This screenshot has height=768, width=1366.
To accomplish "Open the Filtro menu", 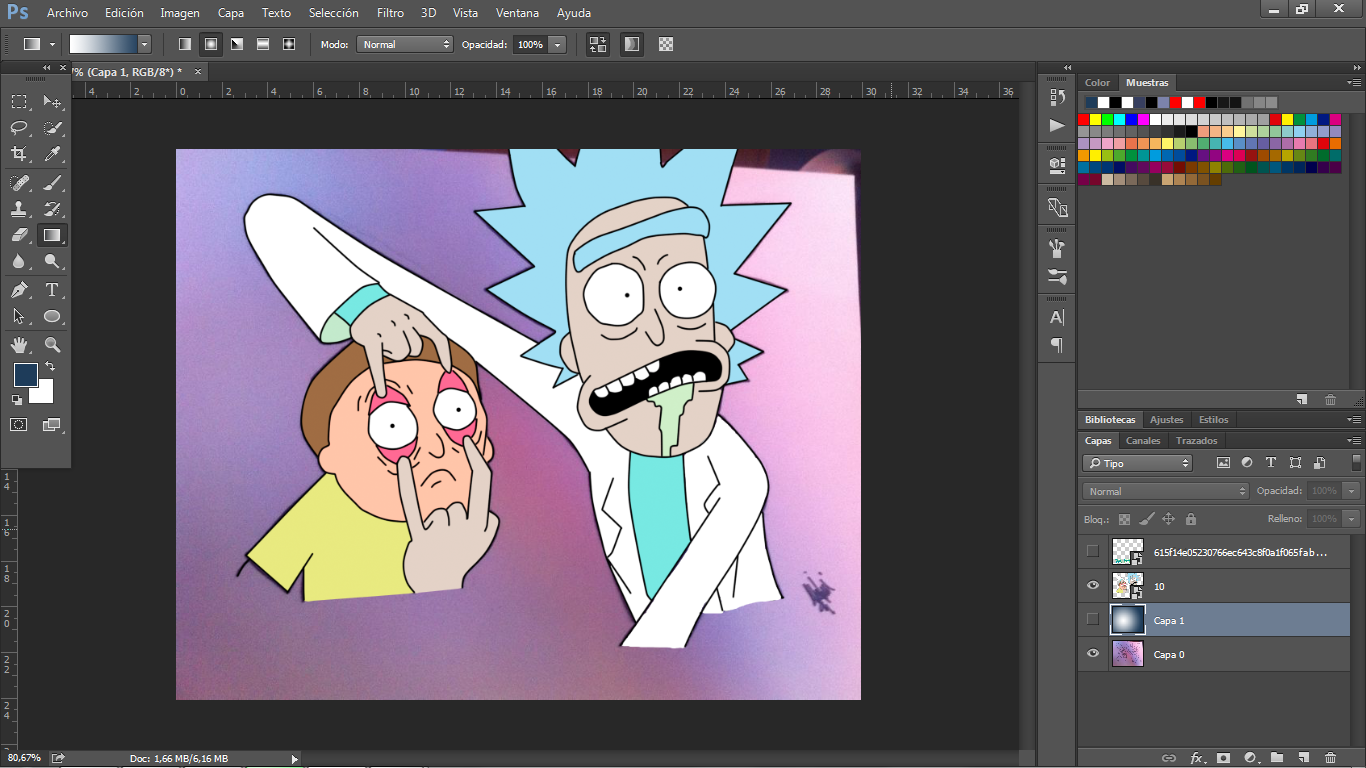I will pos(390,13).
